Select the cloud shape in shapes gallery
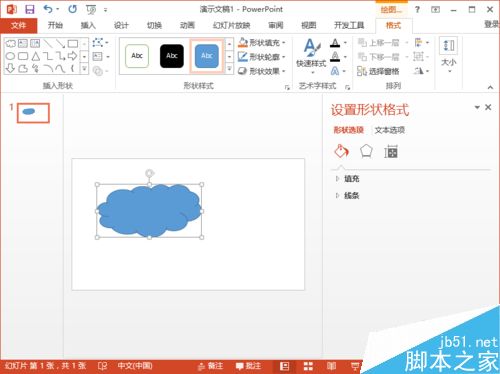 click(10, 44)
